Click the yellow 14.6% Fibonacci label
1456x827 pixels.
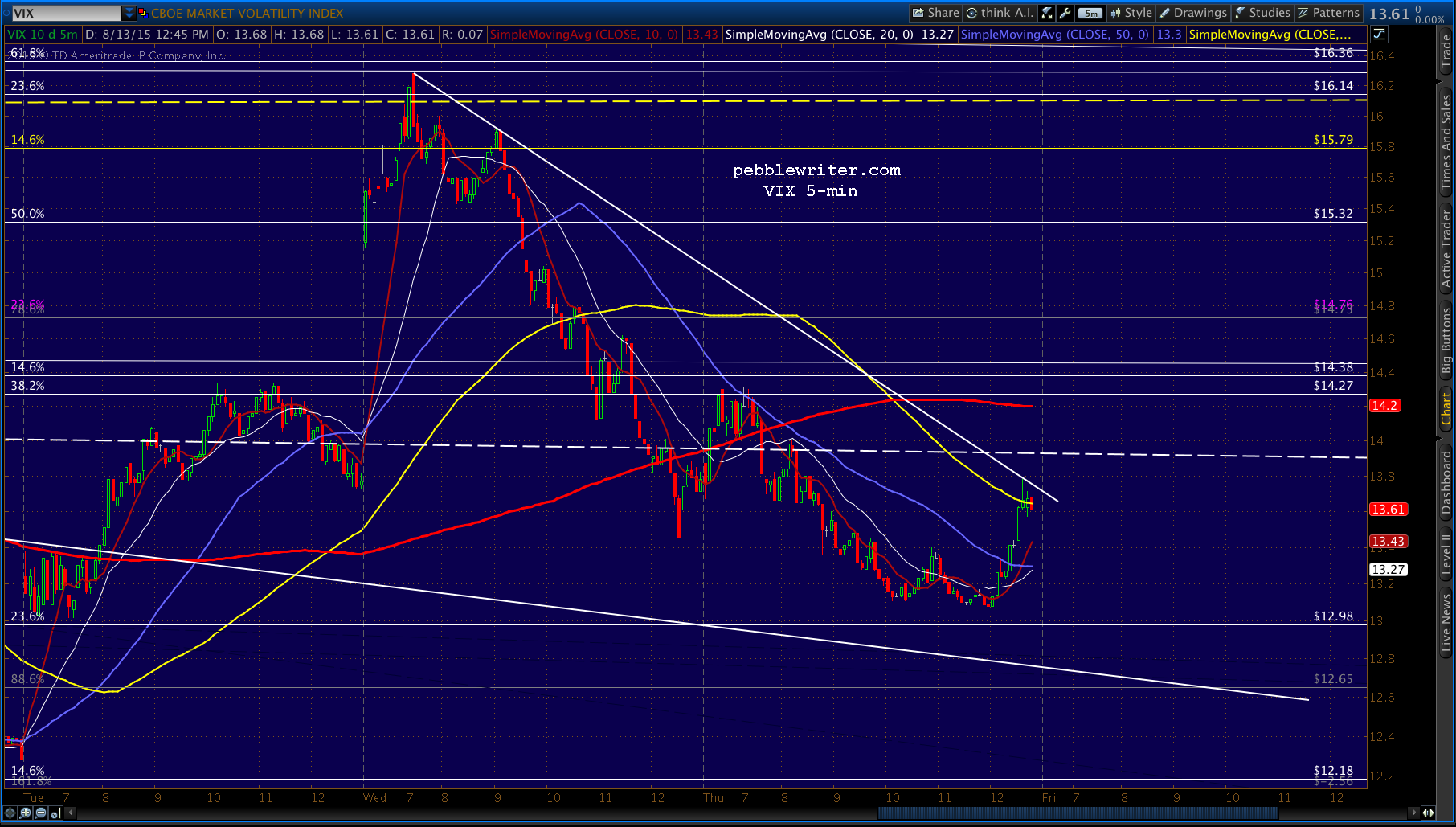point(28,140)
